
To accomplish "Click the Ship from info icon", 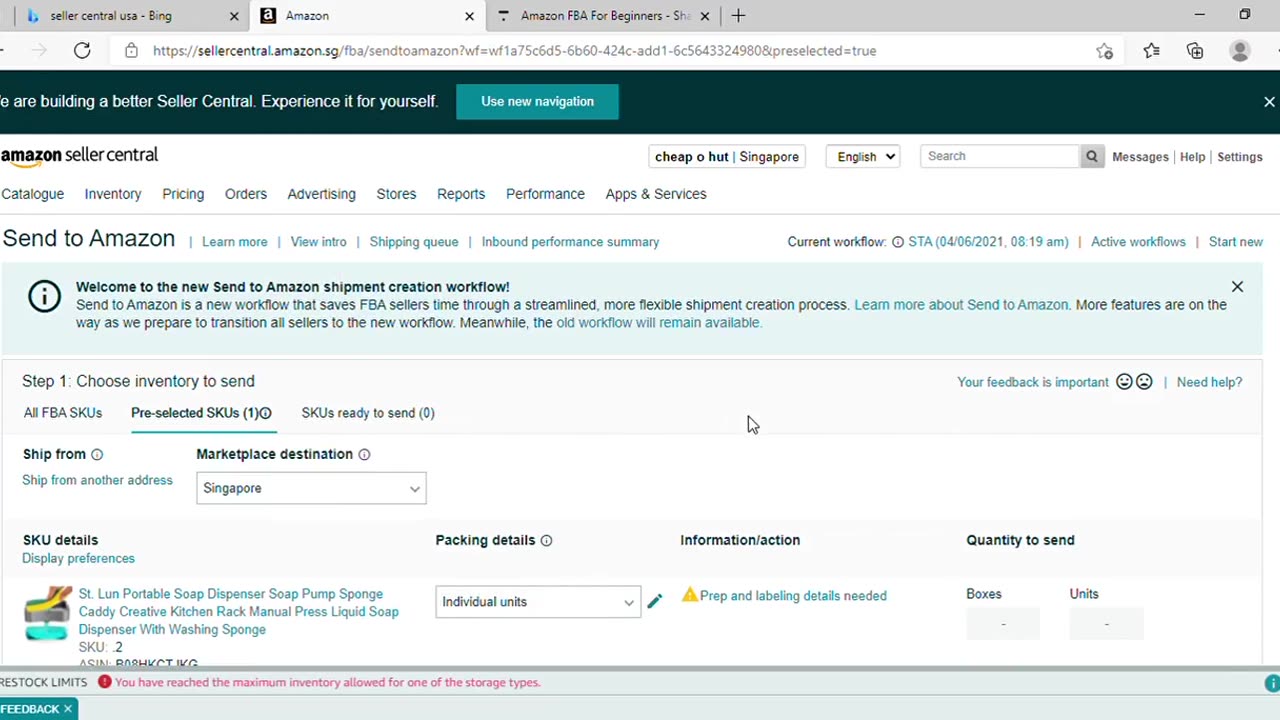I will [97, 455].
